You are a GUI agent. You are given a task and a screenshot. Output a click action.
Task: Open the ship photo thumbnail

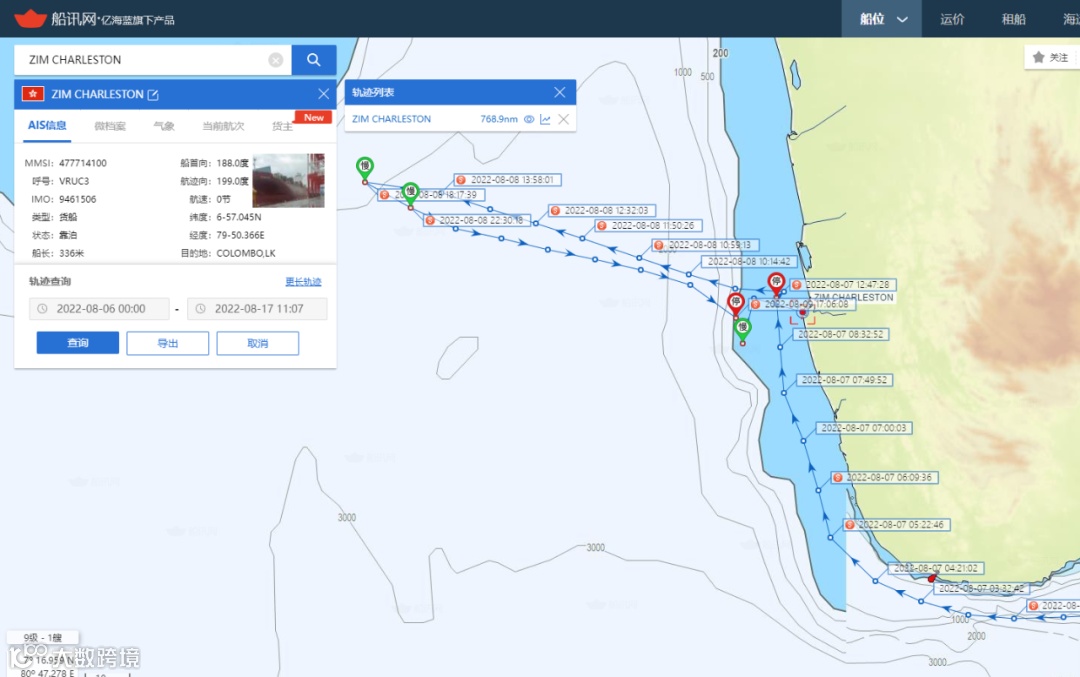coord(288,180)
